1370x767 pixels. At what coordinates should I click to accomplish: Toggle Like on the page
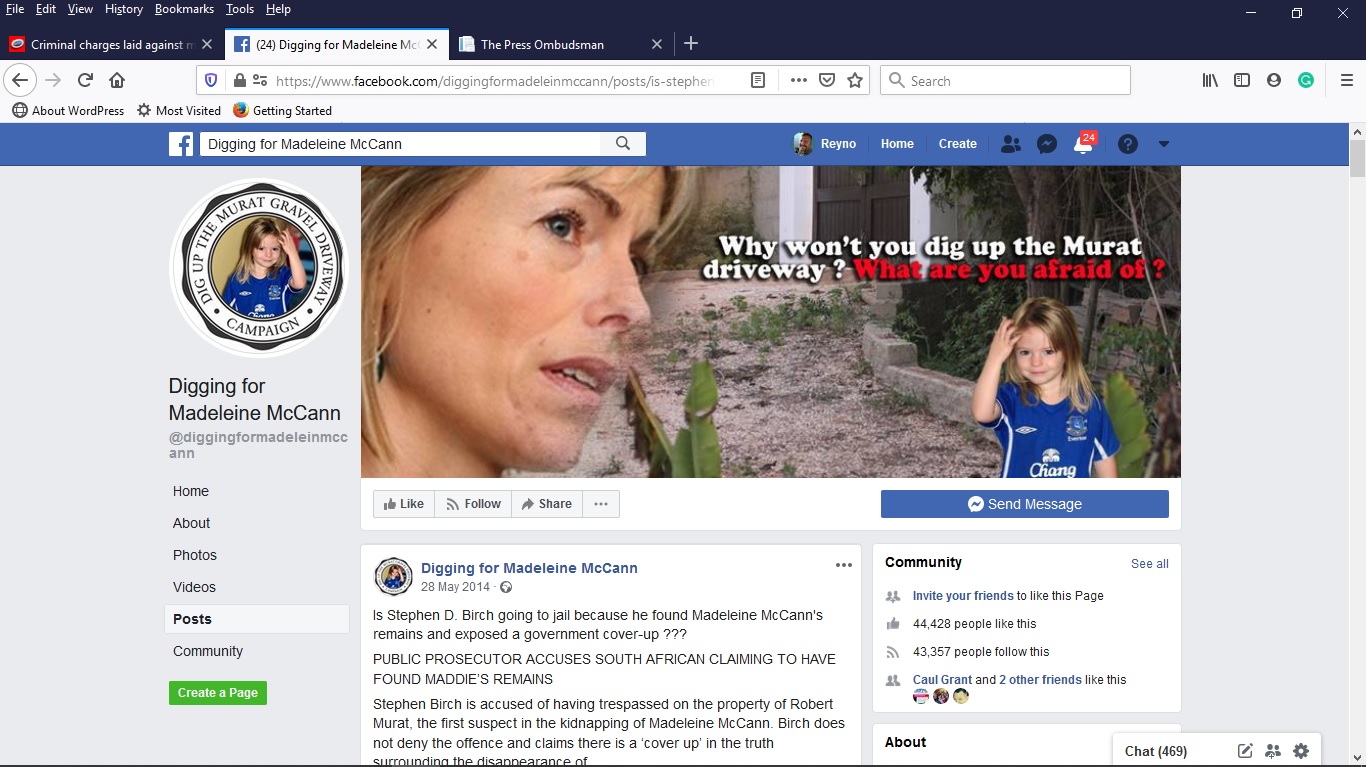404,504
